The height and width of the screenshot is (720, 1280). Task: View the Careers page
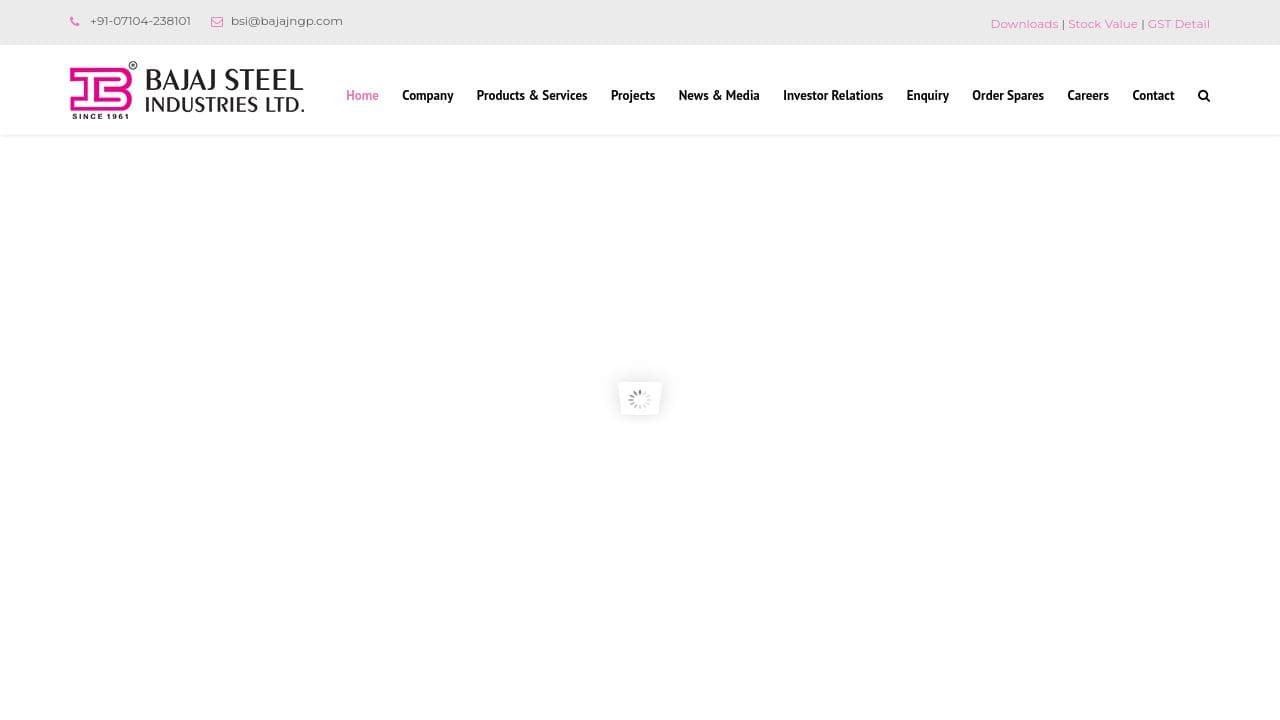[1088, 95]
